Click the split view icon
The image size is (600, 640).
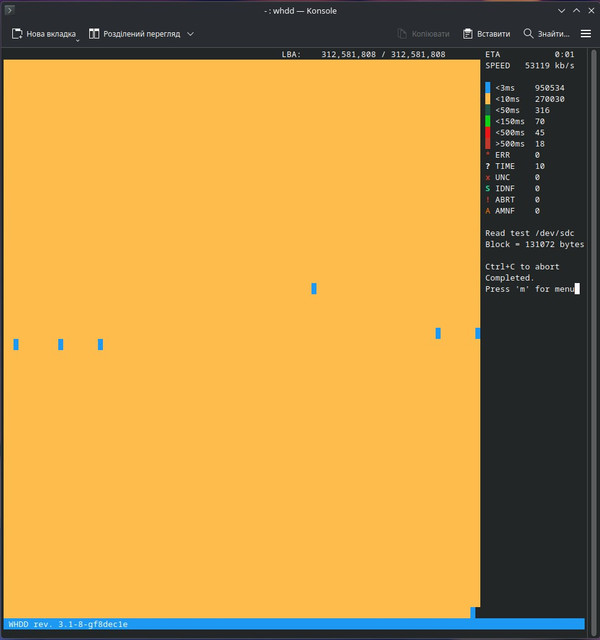point(94,34)
